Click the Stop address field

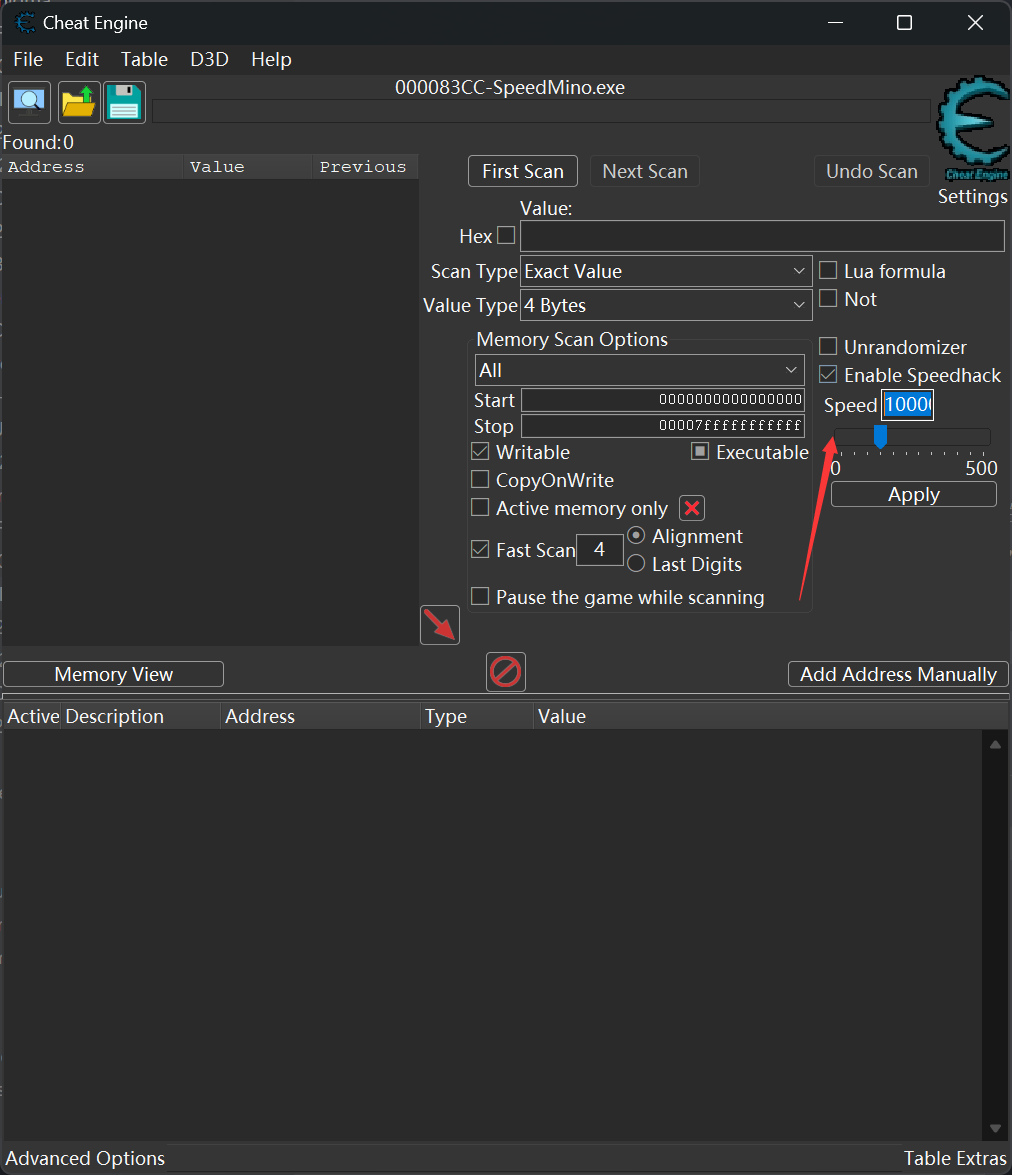click(663, 426)
